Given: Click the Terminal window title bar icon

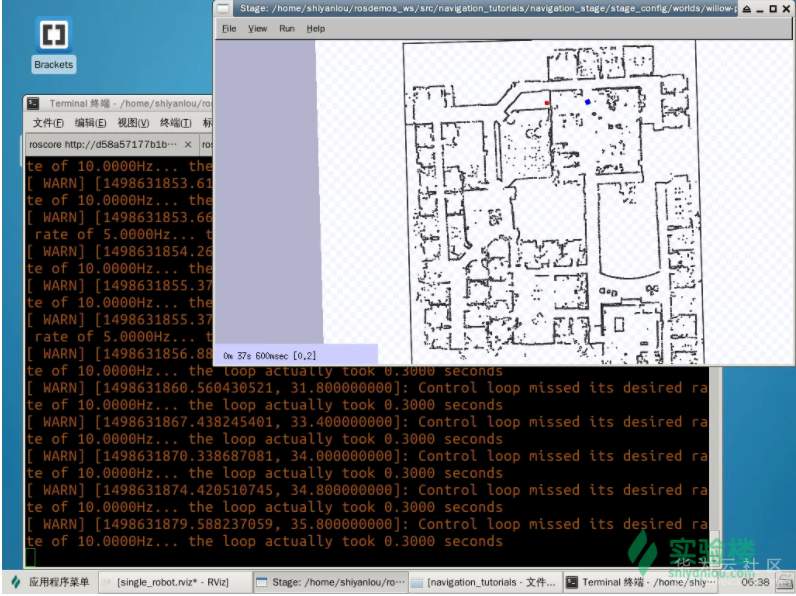Looking at the screenshot, I should pos(33,104).
